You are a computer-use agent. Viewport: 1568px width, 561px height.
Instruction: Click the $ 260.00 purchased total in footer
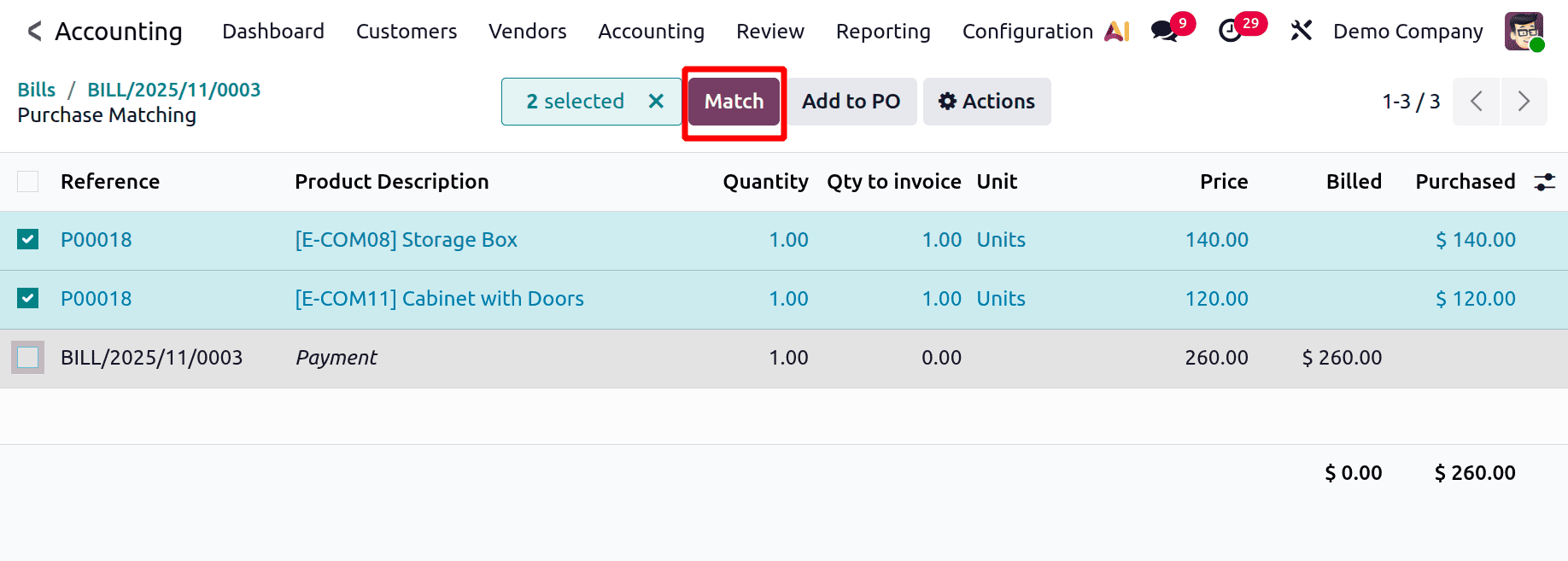click(1475, 473)
